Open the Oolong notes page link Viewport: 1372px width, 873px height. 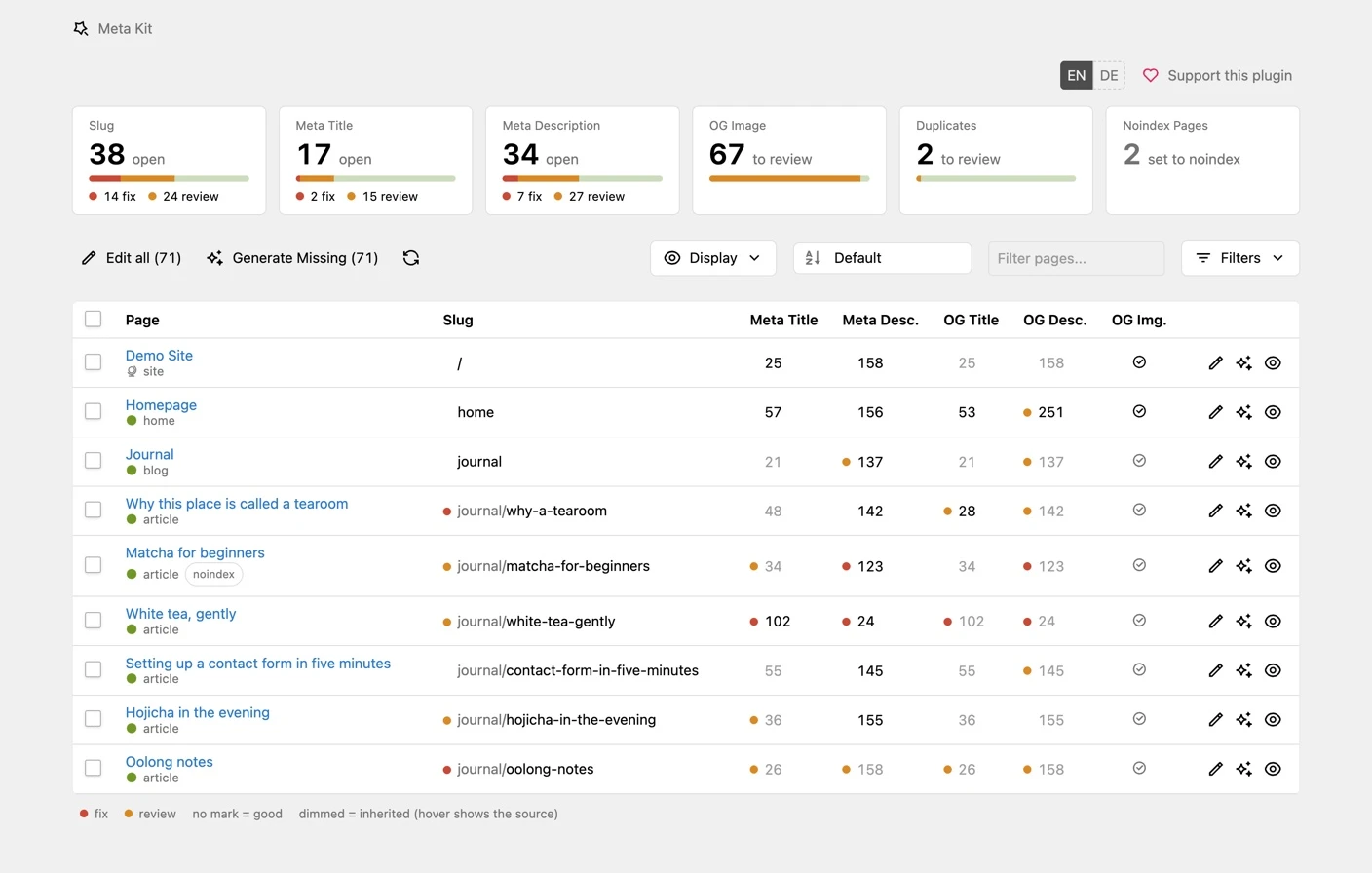point(169,762)
